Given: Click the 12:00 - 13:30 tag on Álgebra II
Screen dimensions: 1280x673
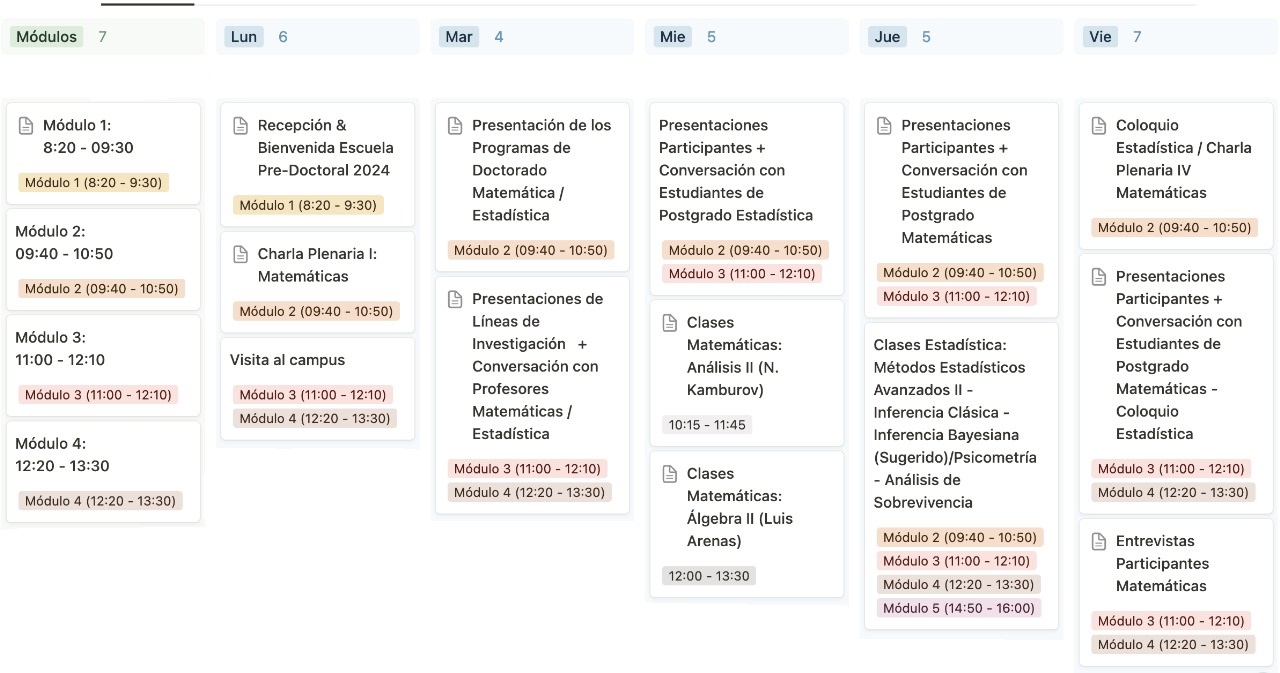Looking at the screenshot, I should (x=709, y=576).
